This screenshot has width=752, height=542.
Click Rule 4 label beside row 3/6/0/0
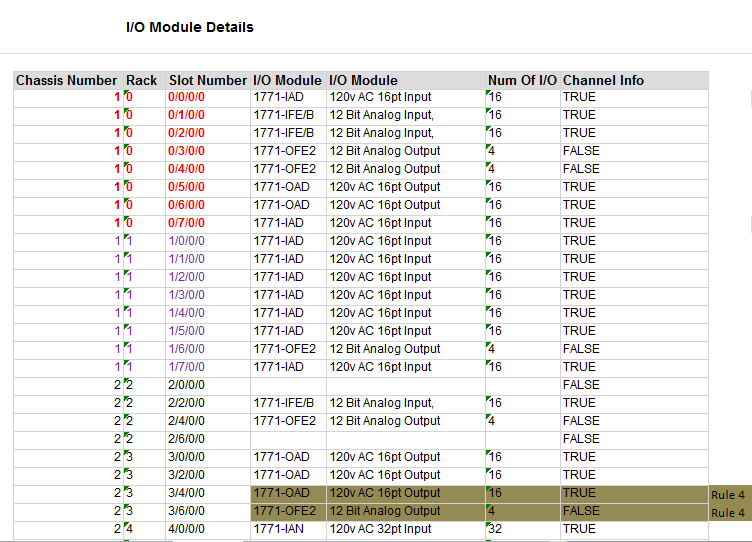[x=728, y=513]
